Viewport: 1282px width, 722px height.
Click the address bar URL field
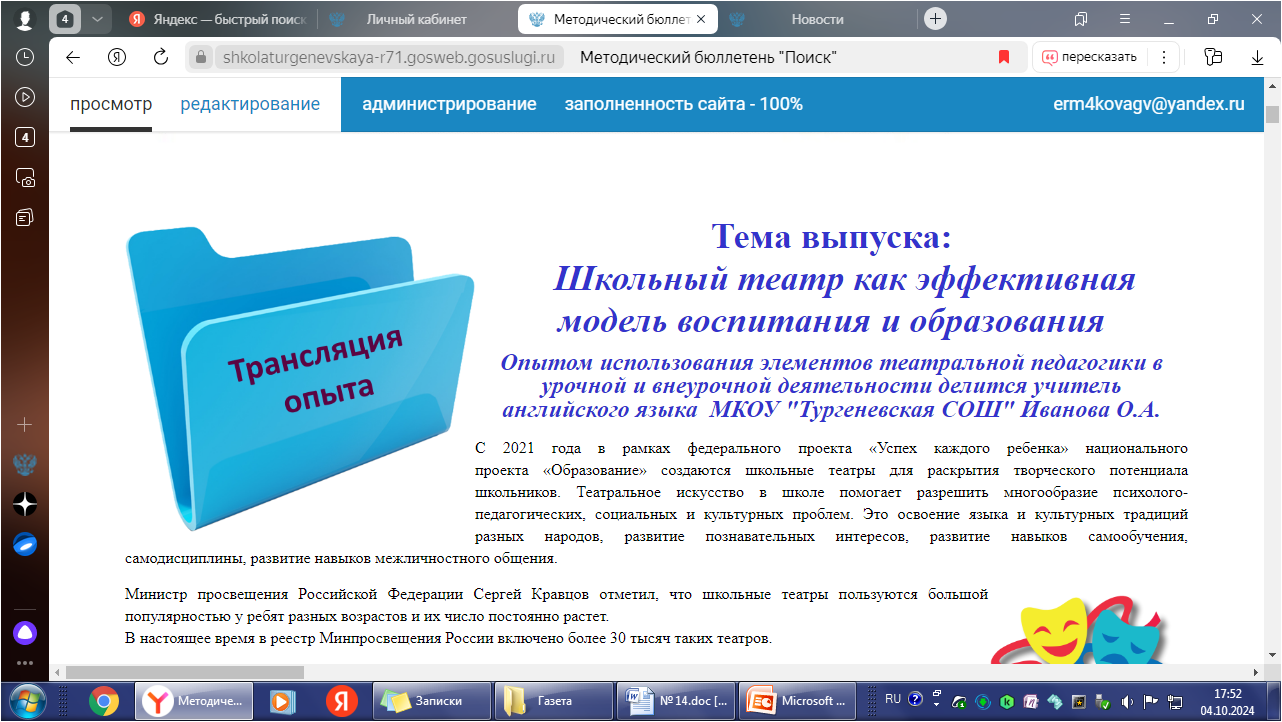(604, 57)
